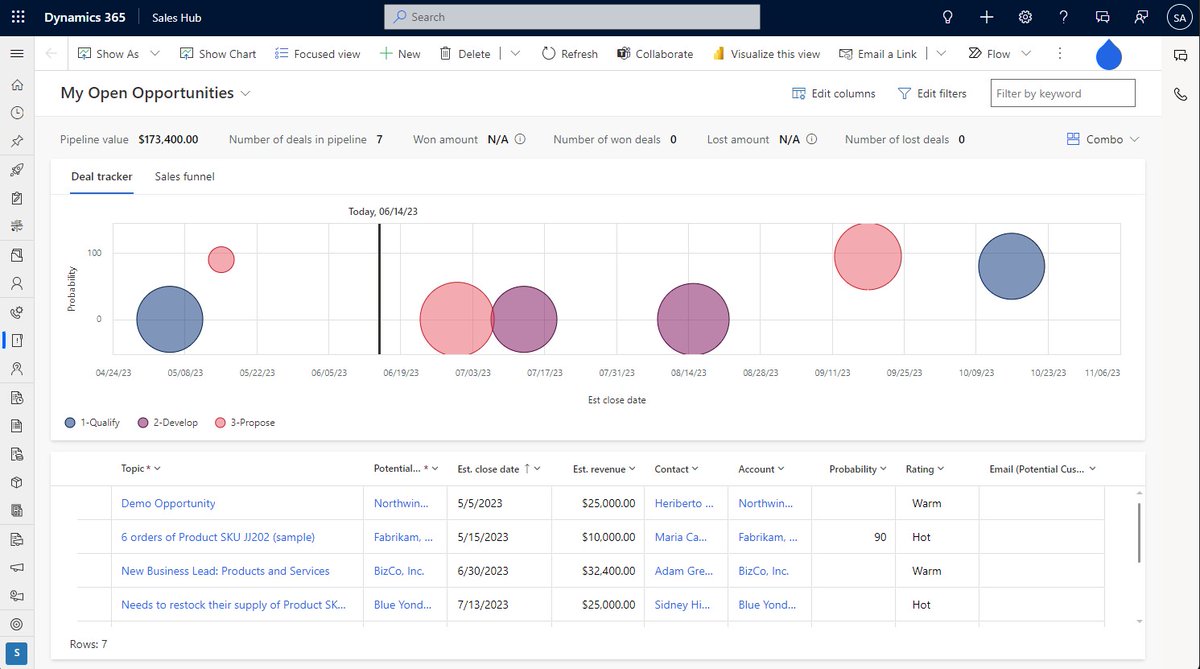Screen dimensions: 1200x669
Task: Go to Home in the sidebar
Action: [16, 84]
